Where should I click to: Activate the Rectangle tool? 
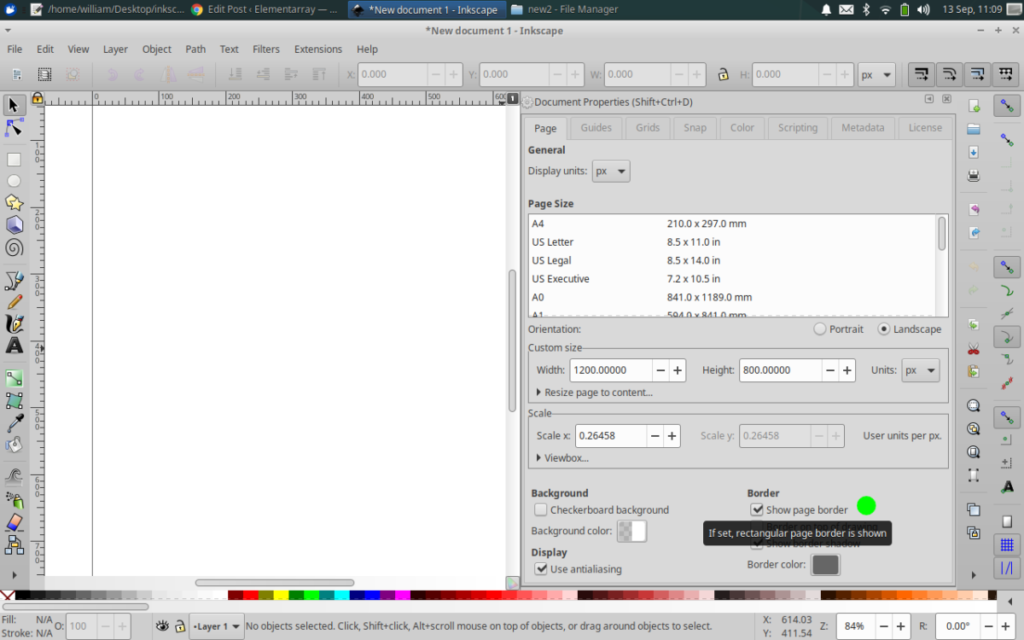13,159
